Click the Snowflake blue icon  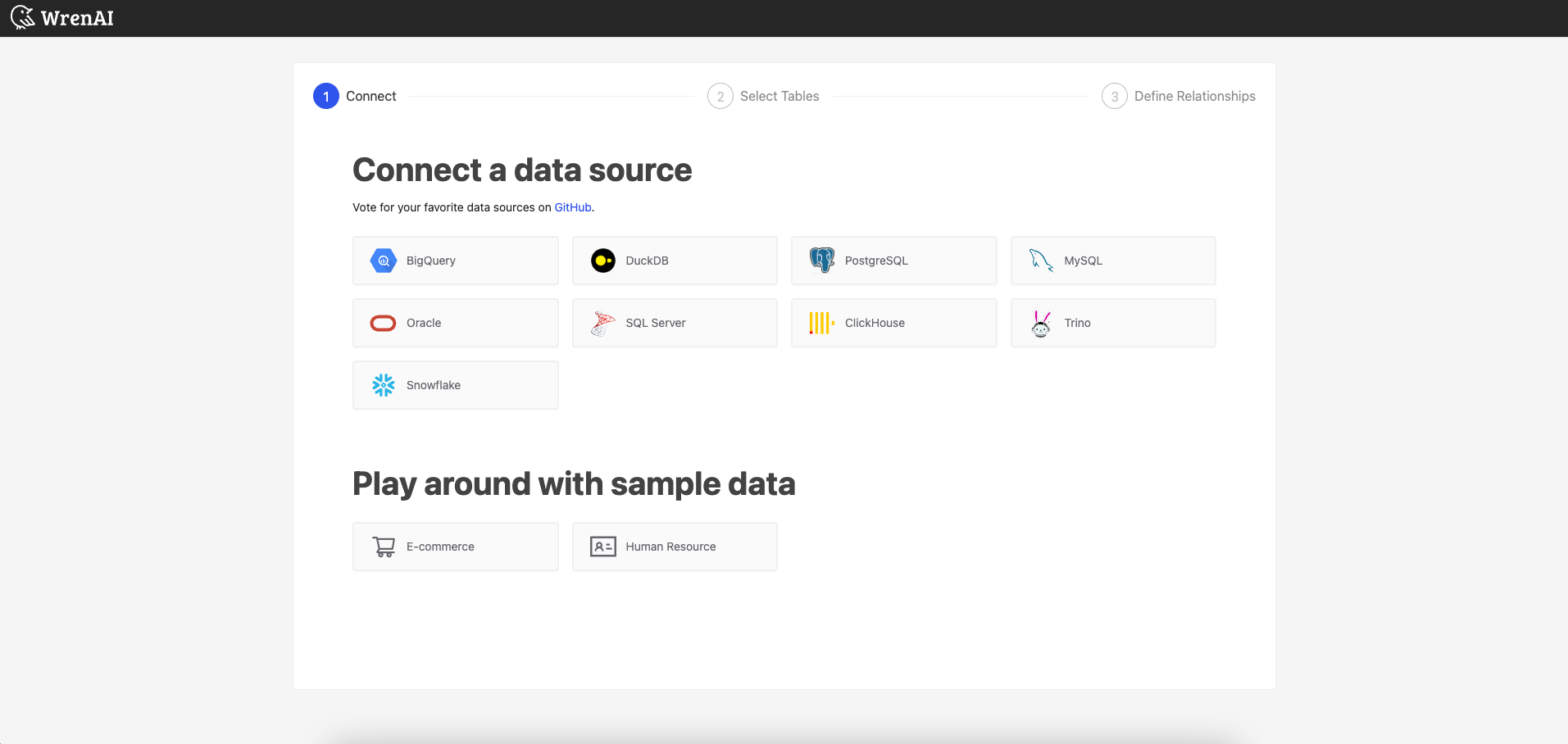[384, 385]
